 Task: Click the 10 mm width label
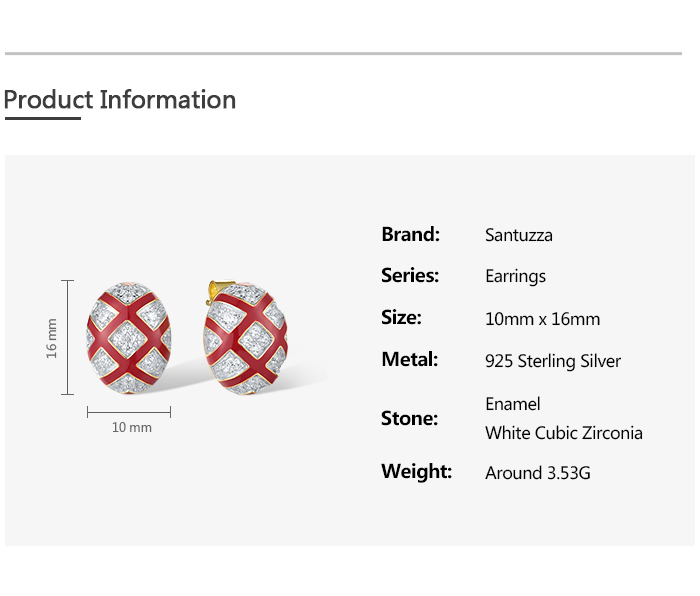pos(131,427)
